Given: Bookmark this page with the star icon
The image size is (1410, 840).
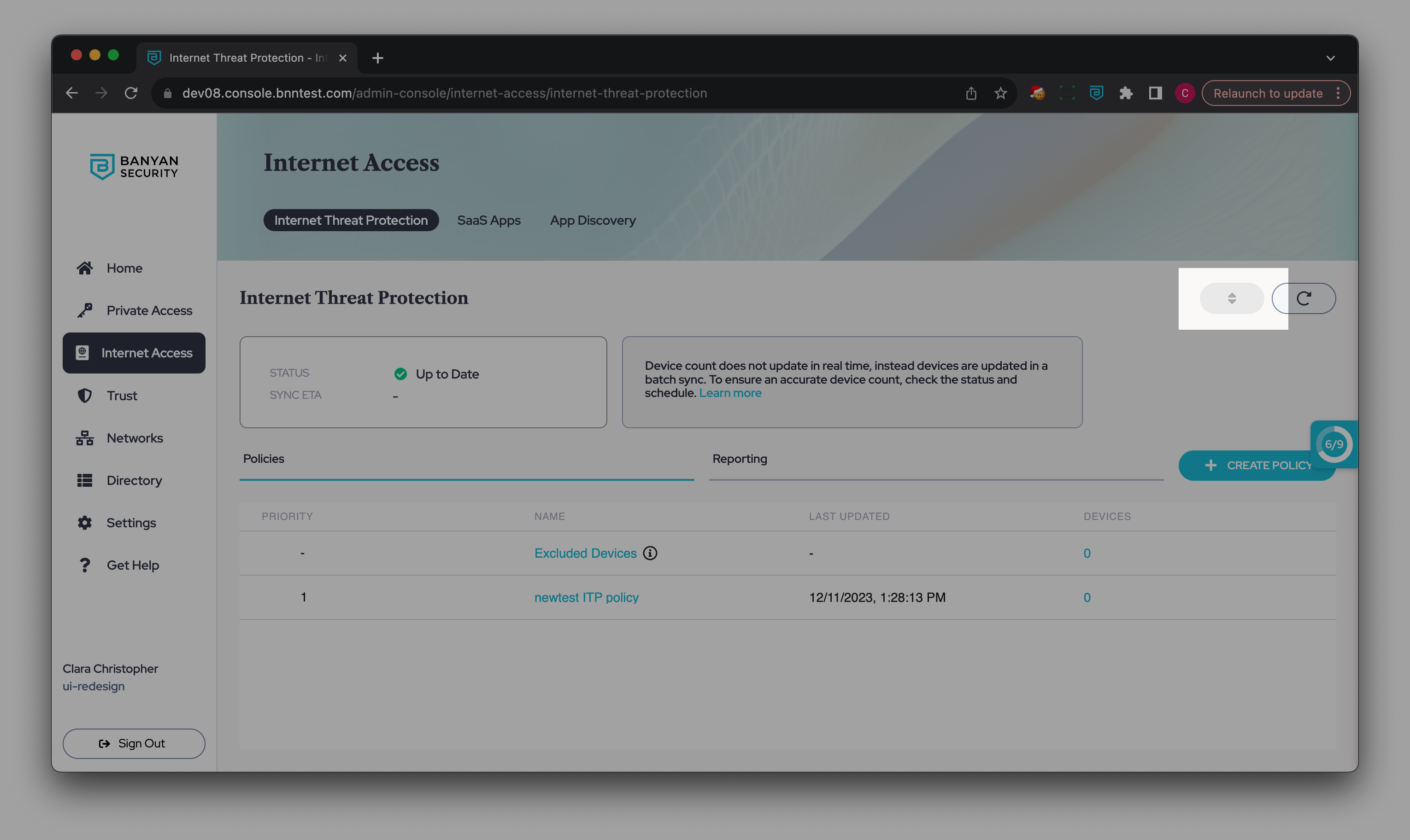Looking at the screenshot, I should pos(1000,93).
